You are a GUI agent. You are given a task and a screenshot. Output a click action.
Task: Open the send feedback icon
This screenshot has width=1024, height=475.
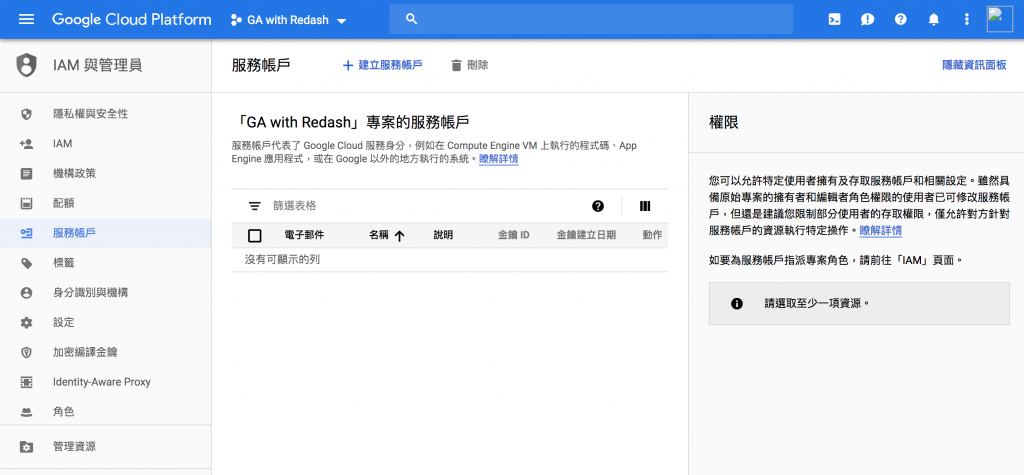pos(867,19)
